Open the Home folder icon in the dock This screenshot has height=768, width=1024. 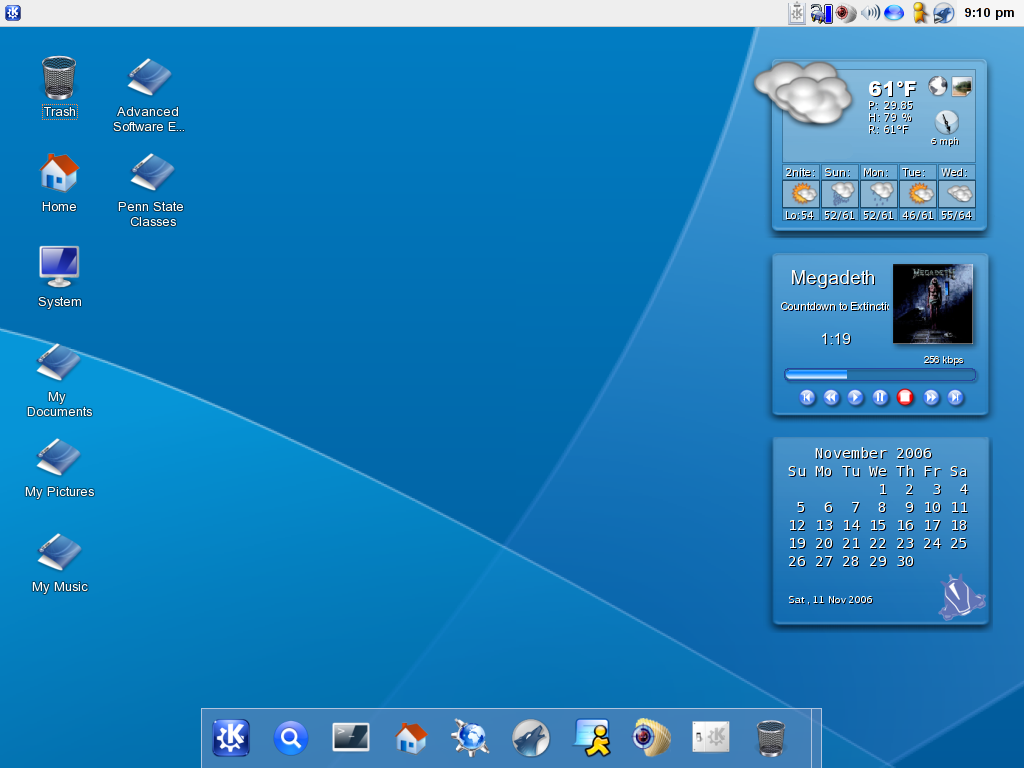click(x=411, y=738)
